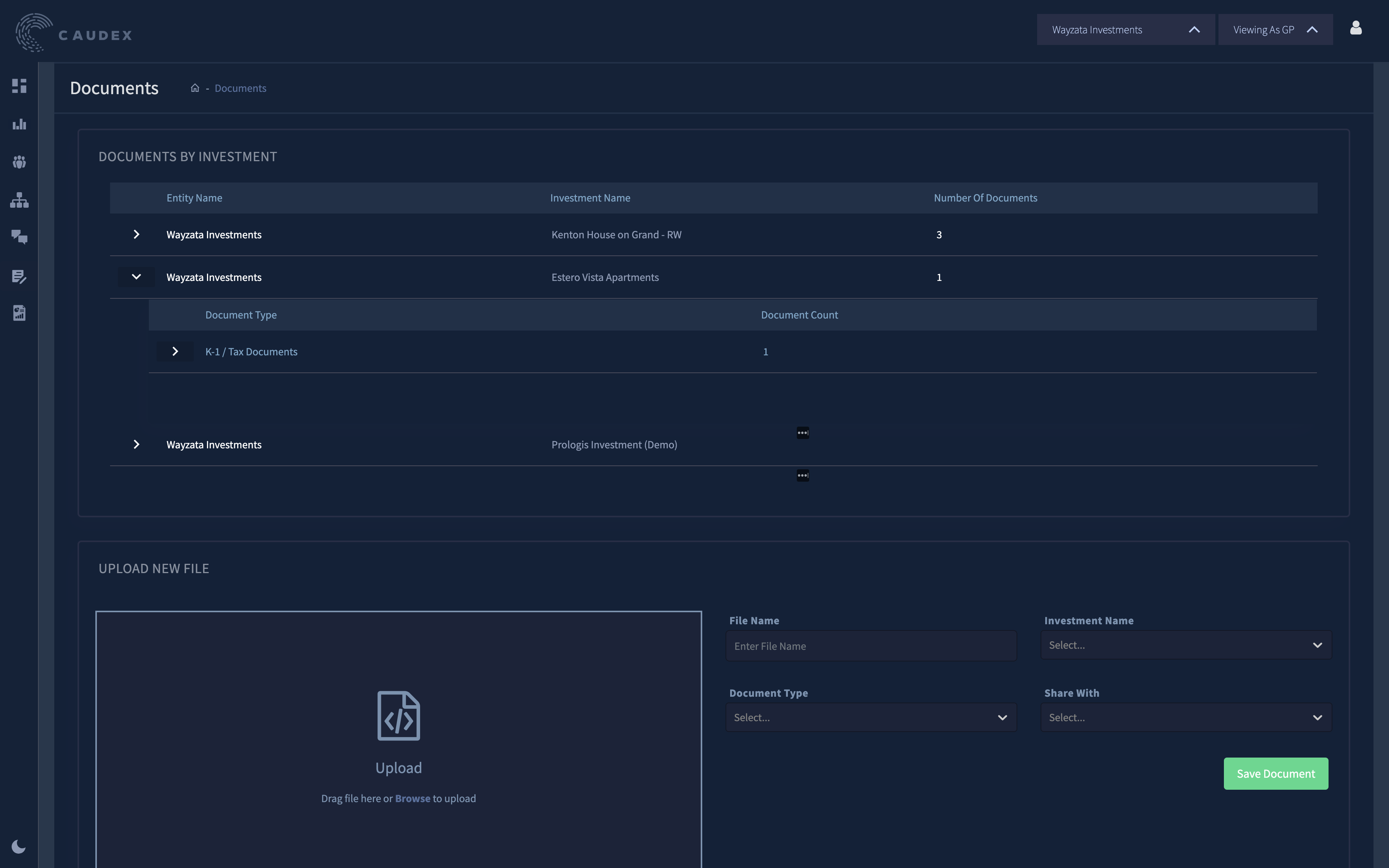Viewport: 1389px width, 868px height.
Task: Open the chat messages icon in sidebar
Action: (x=19, y=237)
